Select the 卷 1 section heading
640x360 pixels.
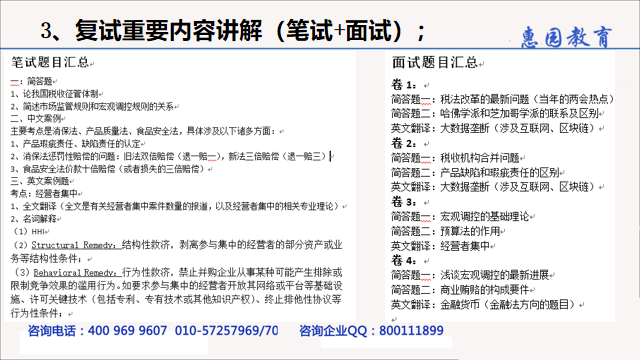[404, 84]
